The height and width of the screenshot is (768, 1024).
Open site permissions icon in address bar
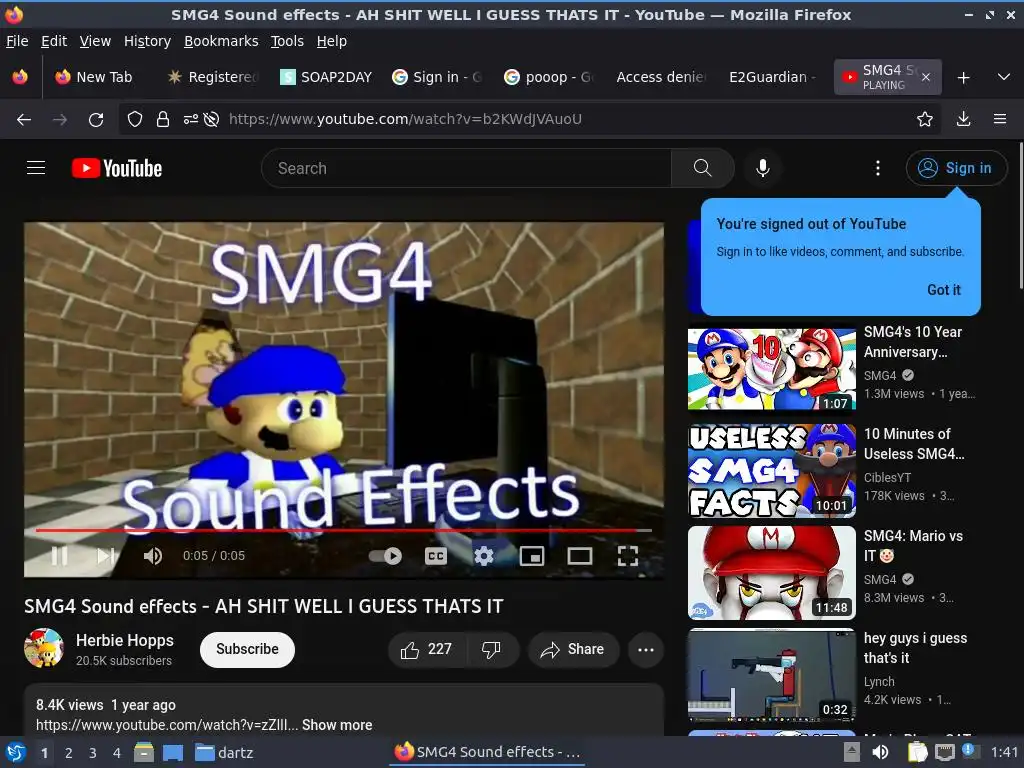(x=191, y=119)
